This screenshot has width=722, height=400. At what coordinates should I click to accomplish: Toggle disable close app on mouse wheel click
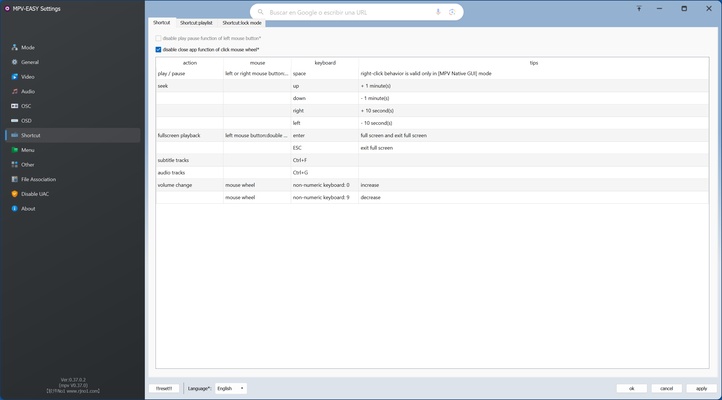158,49
